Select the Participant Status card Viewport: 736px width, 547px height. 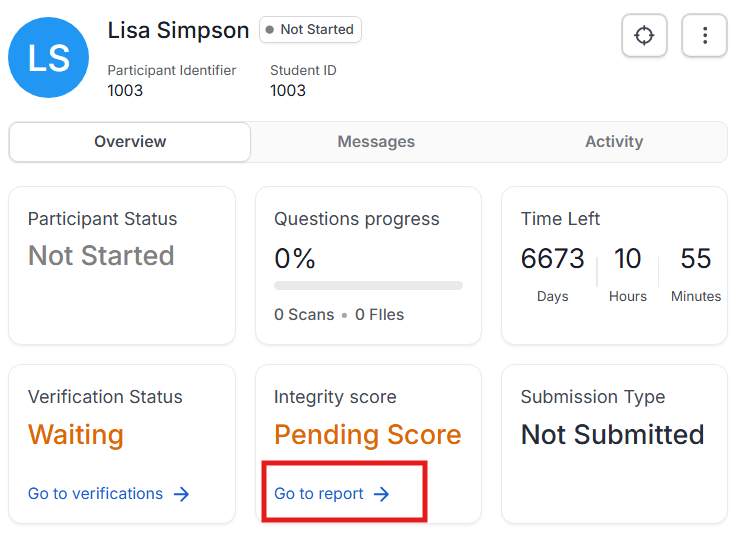pyautogui.click(x=122, y=265)
